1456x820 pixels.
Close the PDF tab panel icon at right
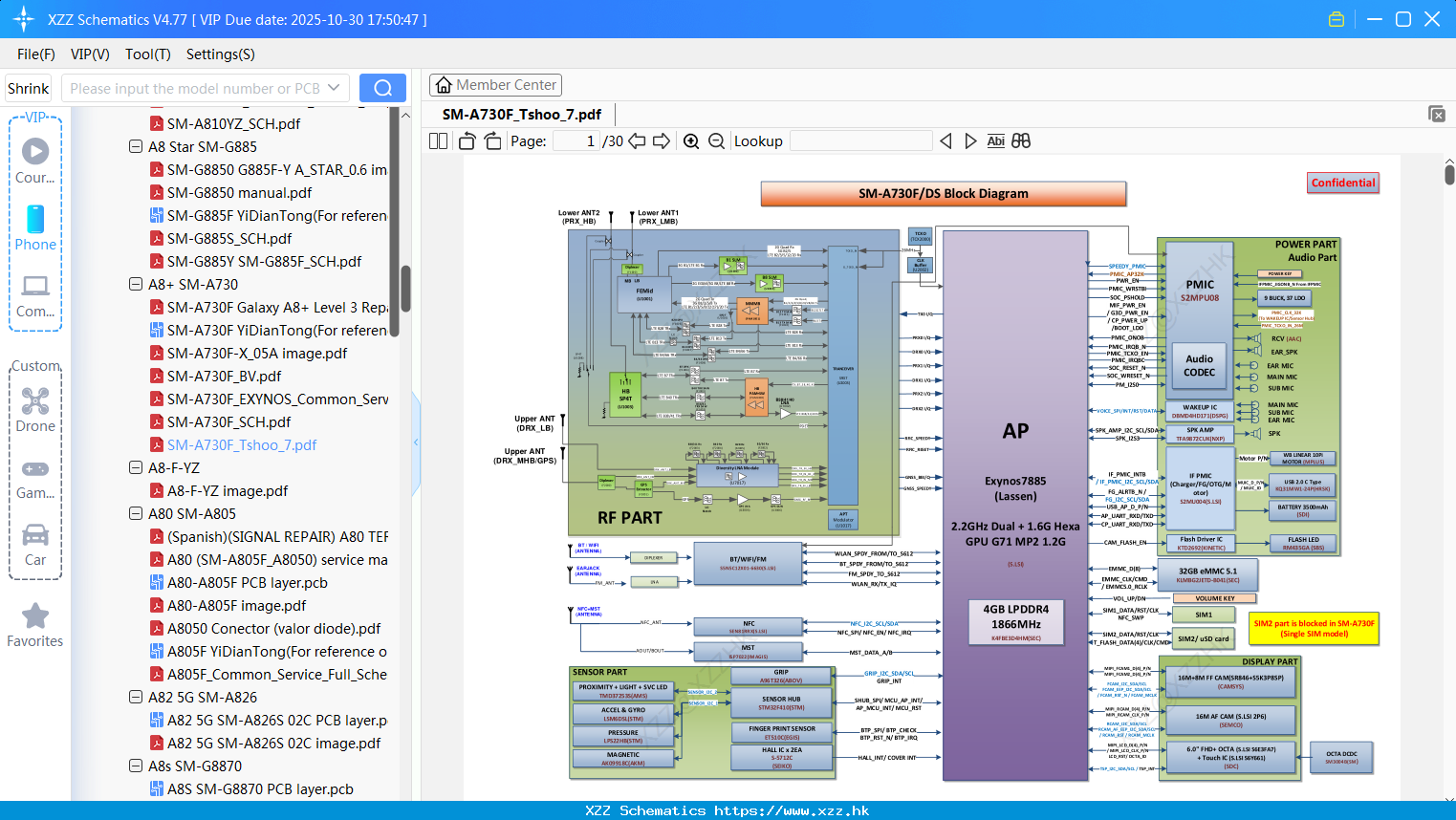click(x=1437, y=114)
